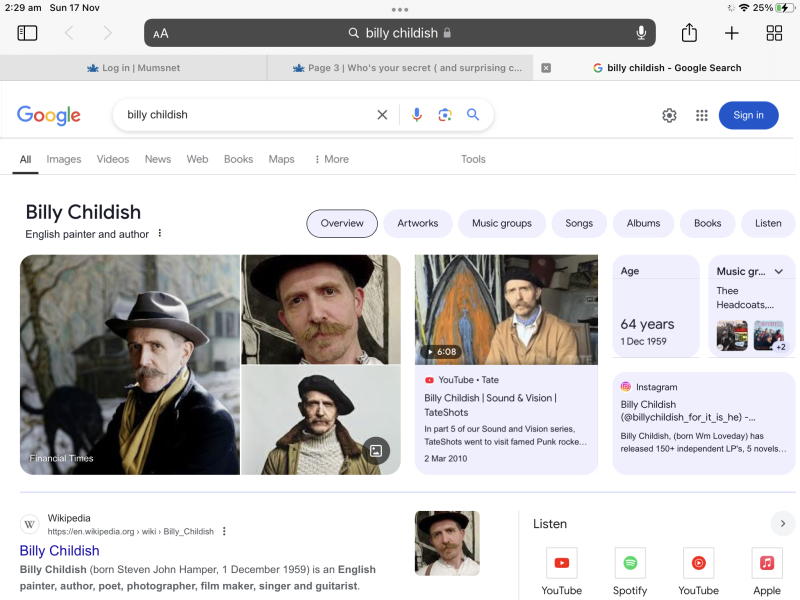Image resolution: width=800 pixels, height=600 pixels.
Task: Open the More search filters menu
Action: pyautogui.click(x=332, y=159)
